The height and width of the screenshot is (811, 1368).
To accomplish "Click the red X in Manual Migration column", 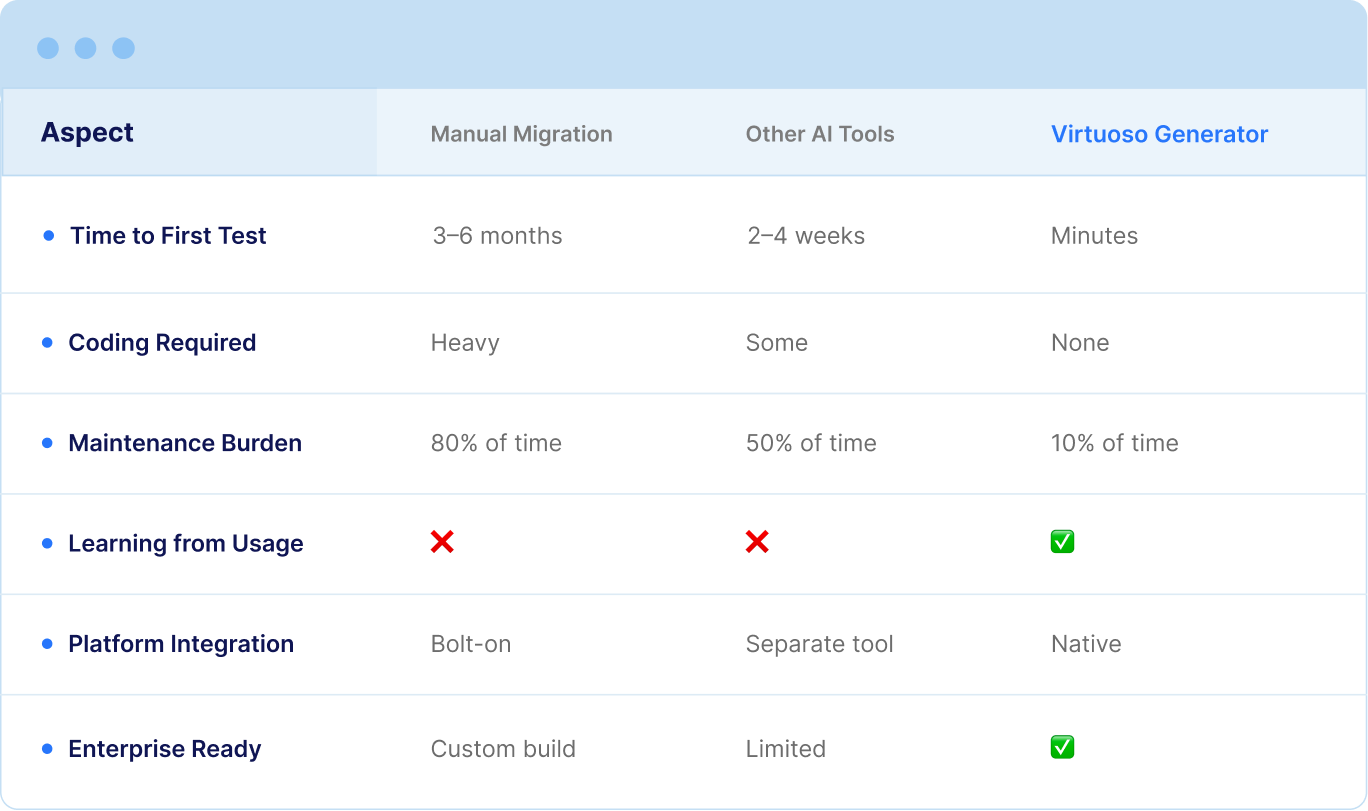I will (442, 542).
